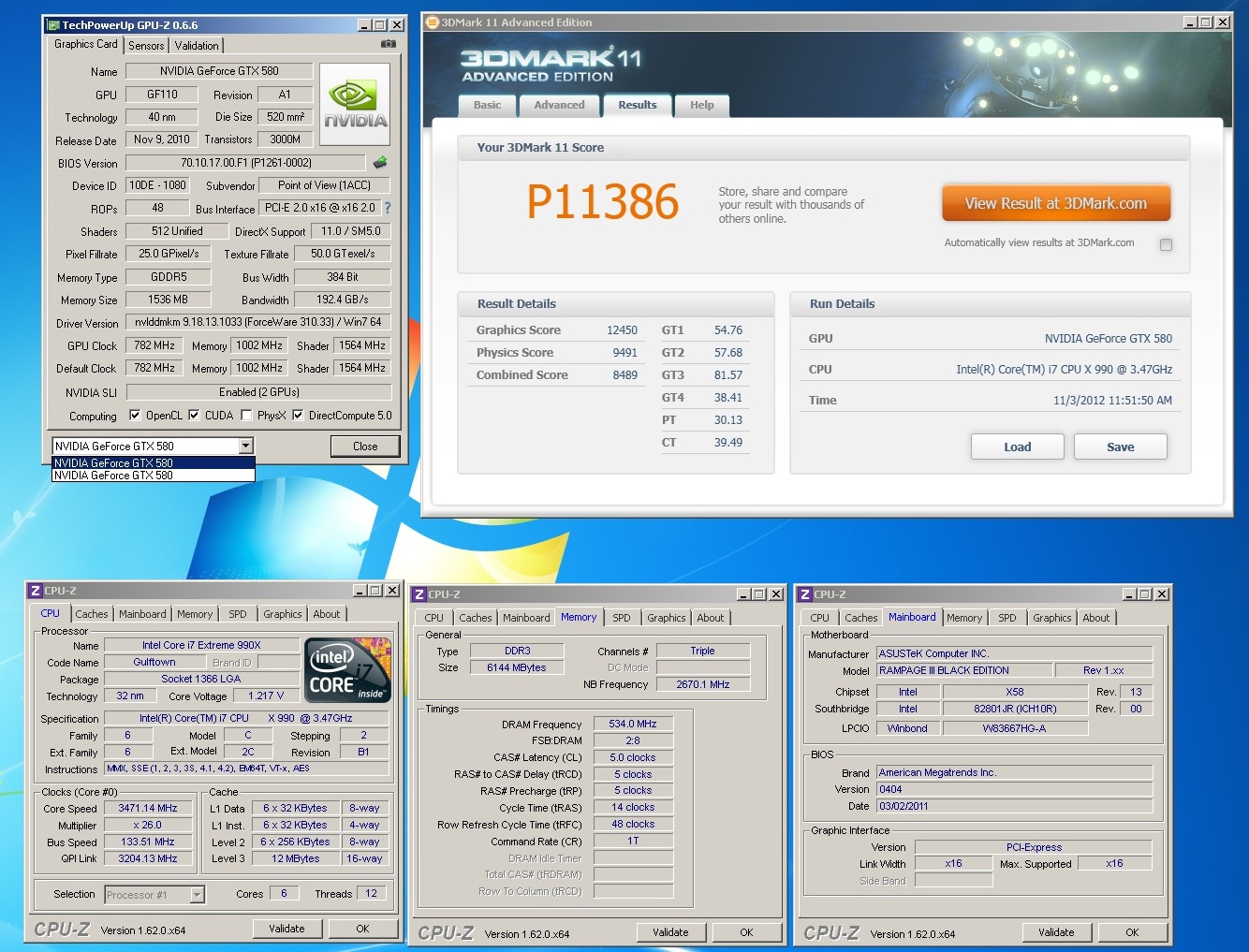Viewport: 1249px width, 952px height.
Task: Open the Basic tab in 3DMark 11
Action: pos(487,105)
